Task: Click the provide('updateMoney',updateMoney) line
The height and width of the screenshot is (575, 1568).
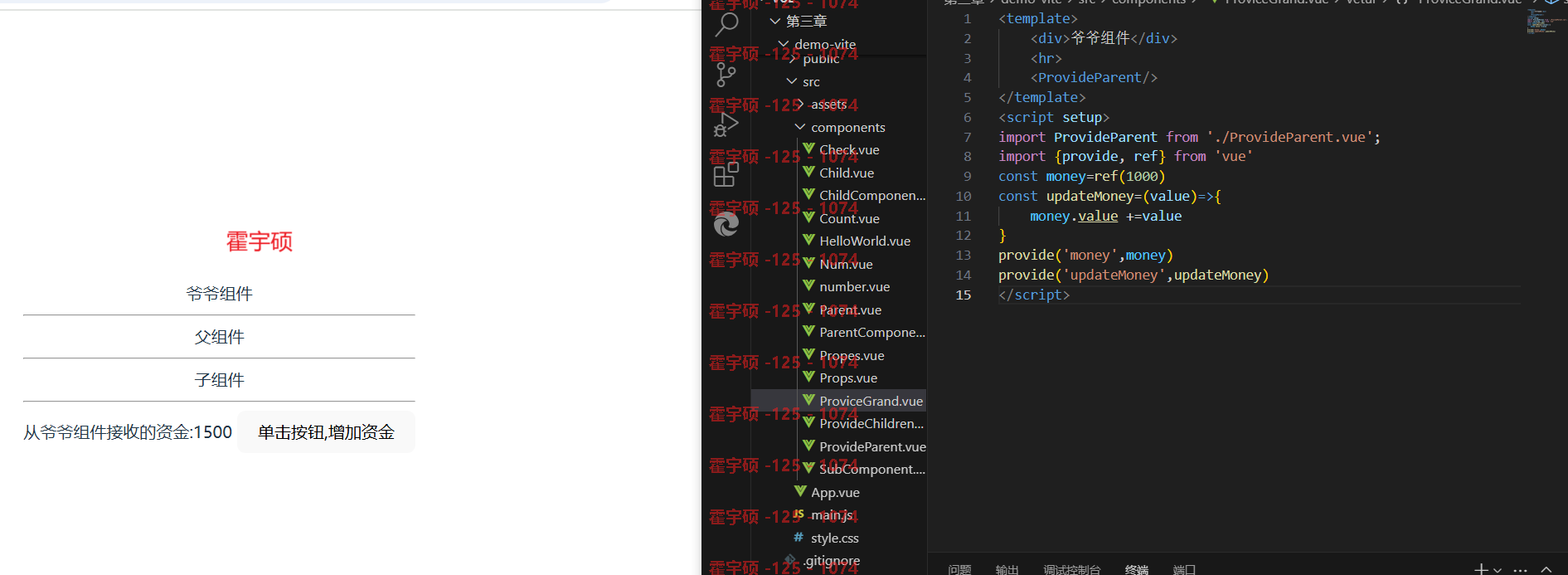Action: [x=1134, y=275]
